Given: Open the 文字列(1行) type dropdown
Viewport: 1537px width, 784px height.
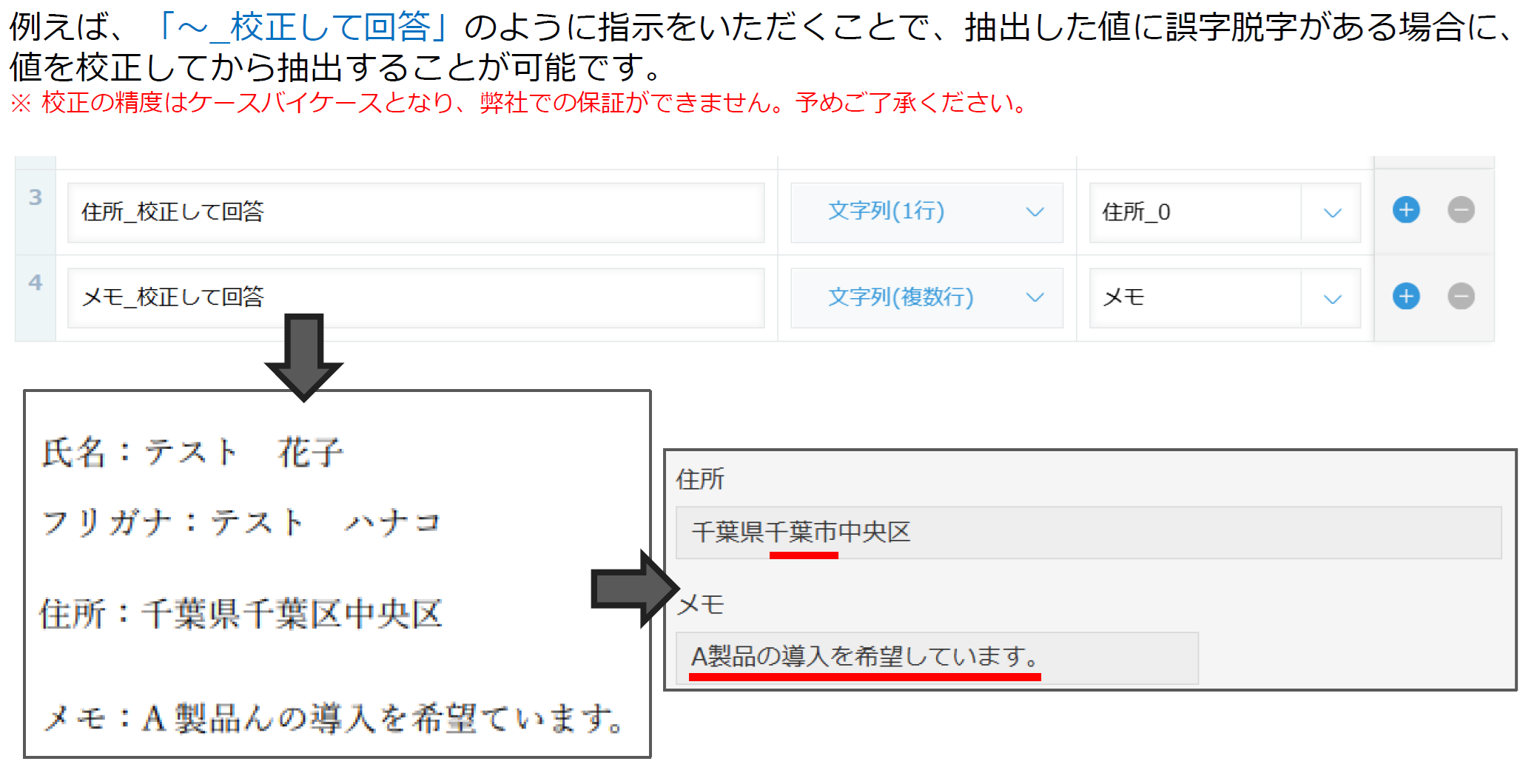Looking at the screenshot, I should tap(926, 212).
